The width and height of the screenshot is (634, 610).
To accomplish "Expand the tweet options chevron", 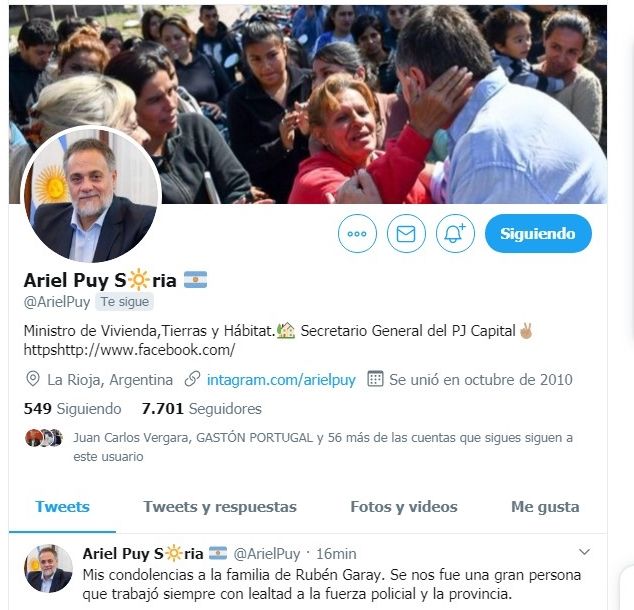I will pos(584,552).
